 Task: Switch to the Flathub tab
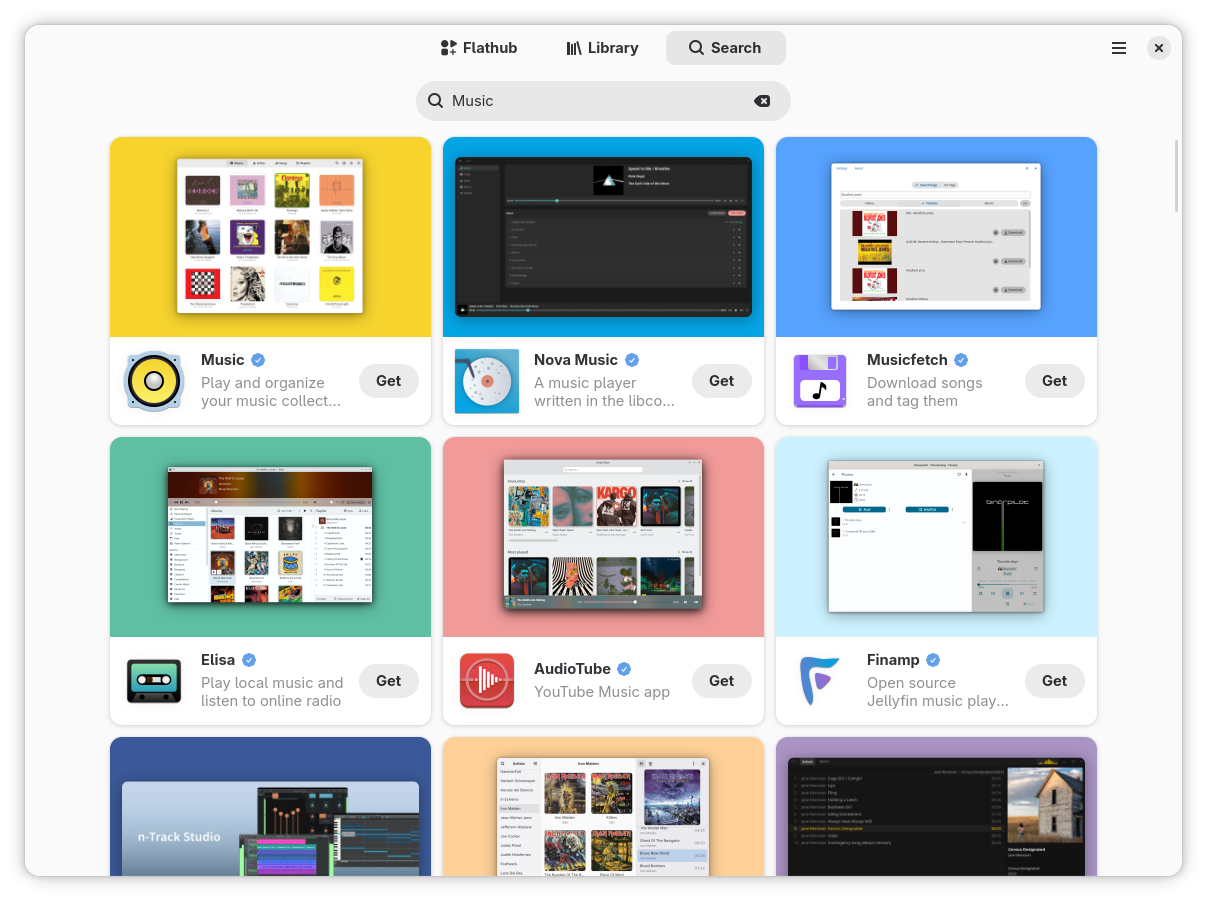(x=480, y=48)
